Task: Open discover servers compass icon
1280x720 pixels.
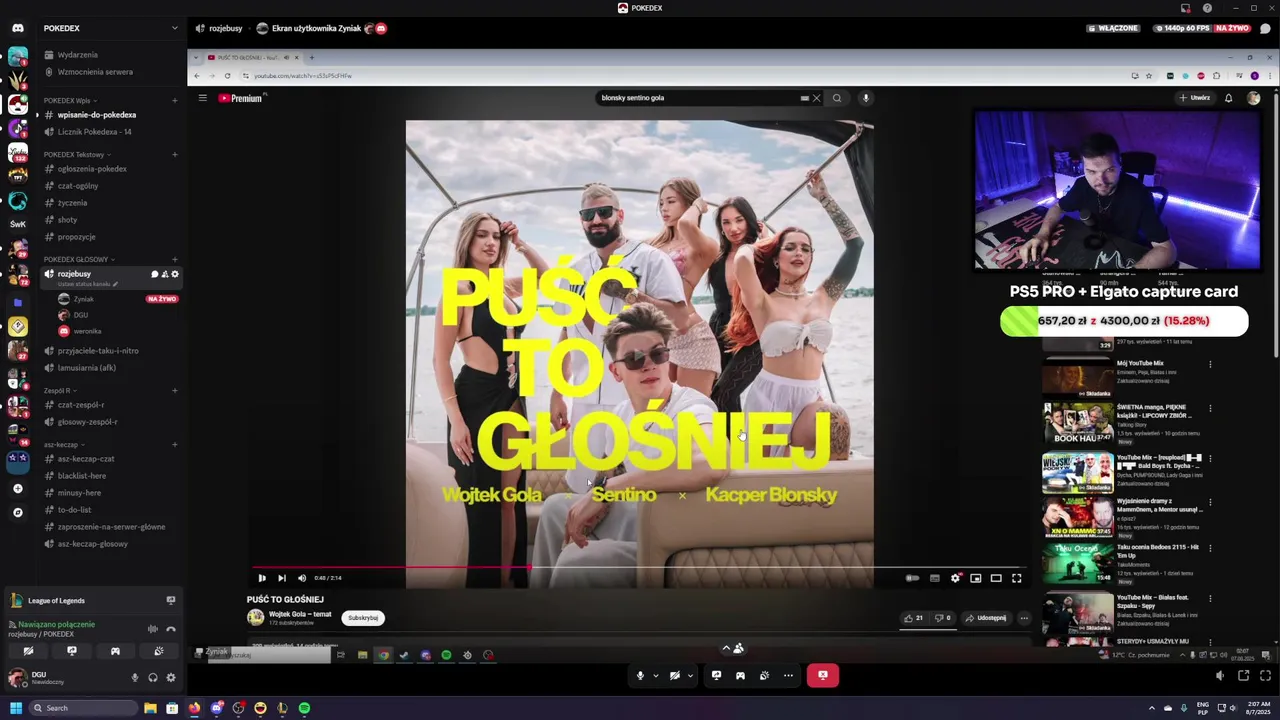Action: point(17,512)
